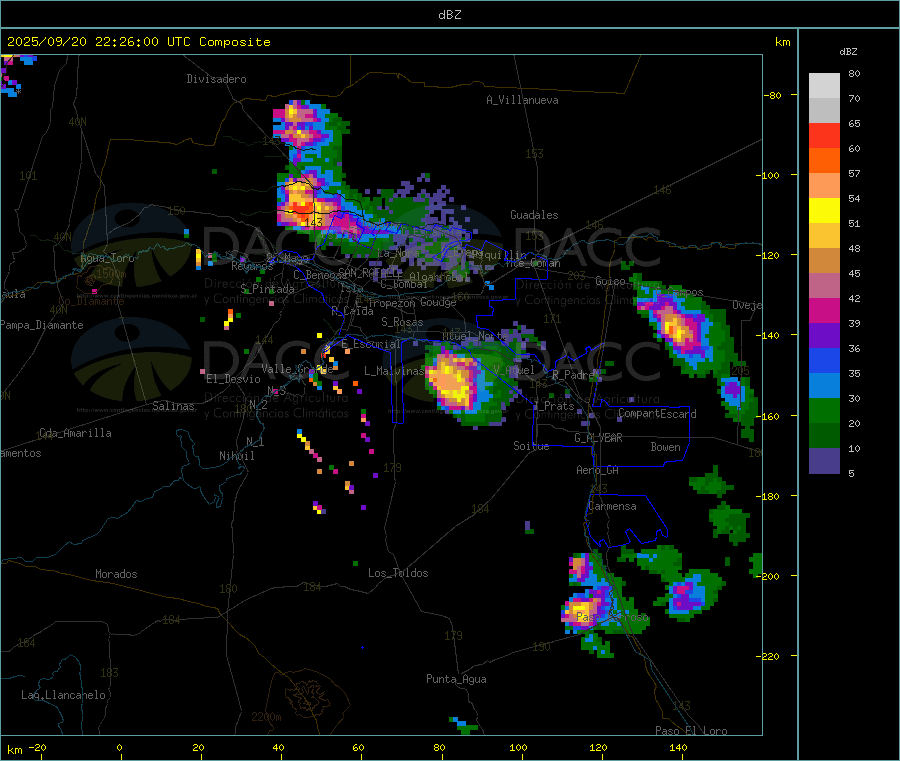The height and width of the screenshot is (761, 900).
Task: Select the purple 5 dBZ legend swatch
Action: click(x=824, y=461)
